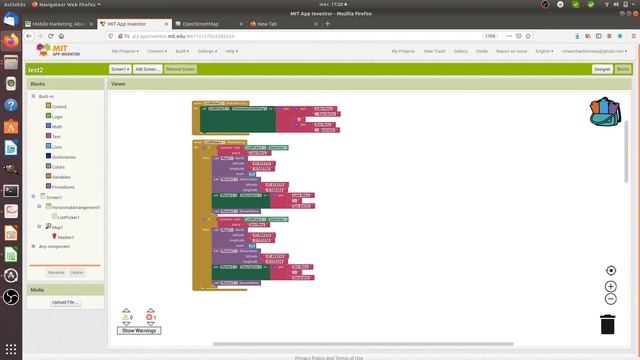Viewport: 640px width, 360px height.
Task: Switch to the Designer view
Action: coord(602,69)
